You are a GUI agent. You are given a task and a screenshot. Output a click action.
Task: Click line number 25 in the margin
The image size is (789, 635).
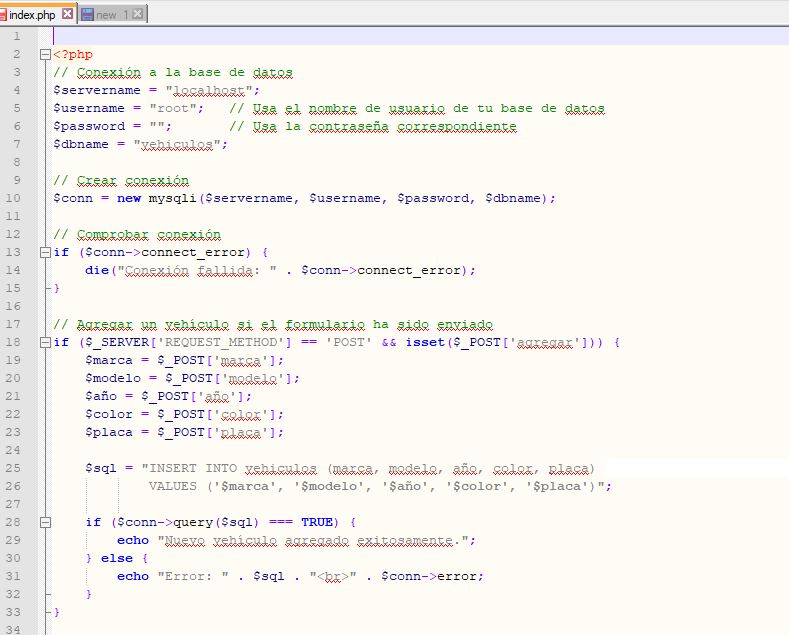tap(13, 468)
